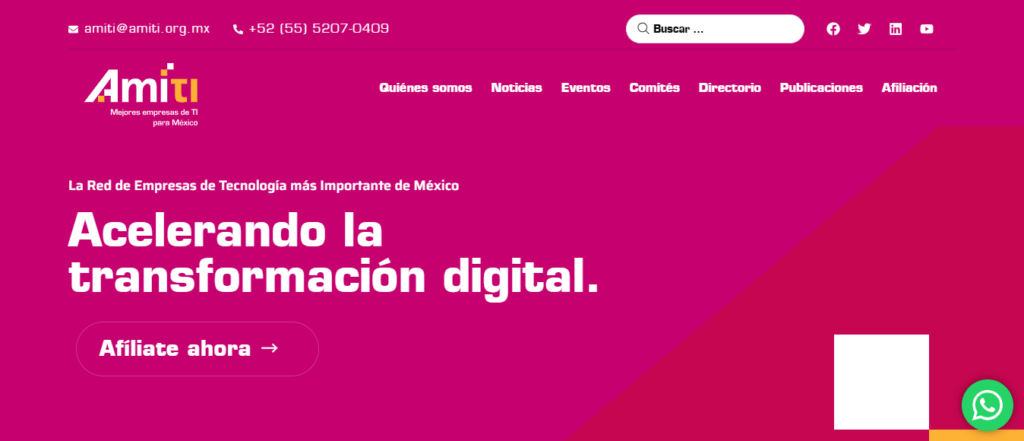Image resolution: width=1024 pixels, height=441 pixels.
Task: Click inside the Buscar search field
Action: tap(715, 29)
